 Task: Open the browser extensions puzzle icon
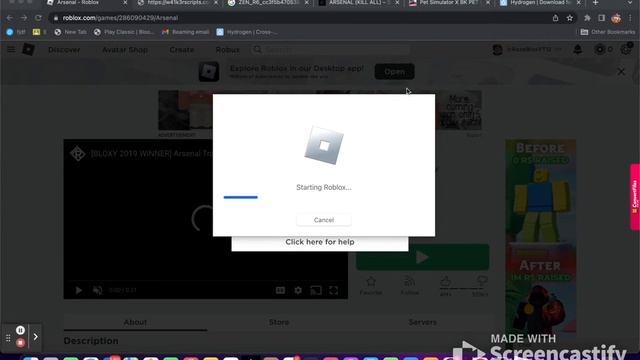(587, 18)
